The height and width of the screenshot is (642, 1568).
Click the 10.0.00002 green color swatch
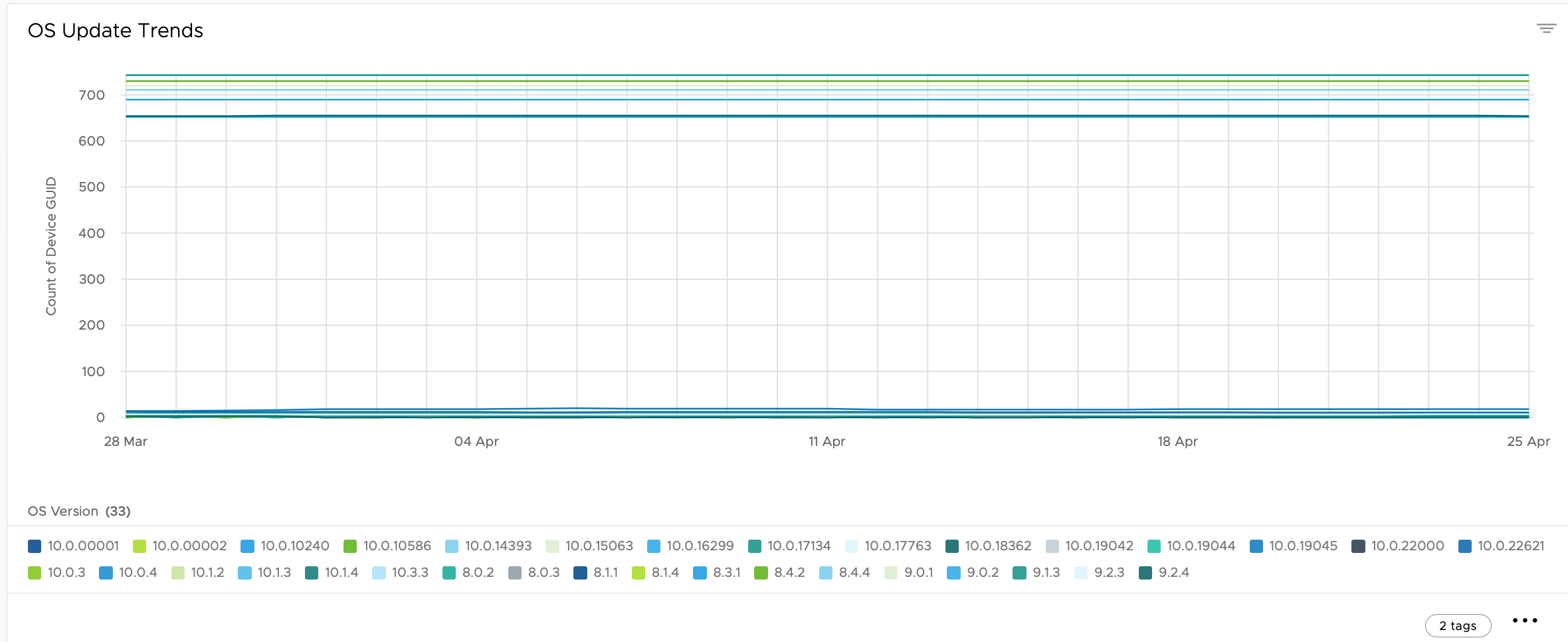140,546
